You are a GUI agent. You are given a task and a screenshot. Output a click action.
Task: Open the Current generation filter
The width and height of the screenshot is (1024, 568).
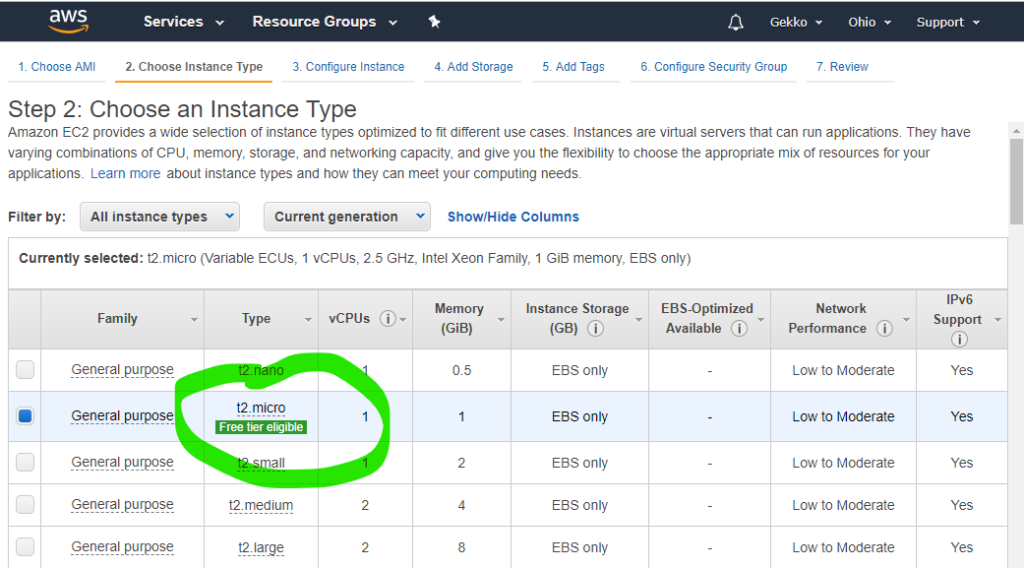click(x=347, y=217)
